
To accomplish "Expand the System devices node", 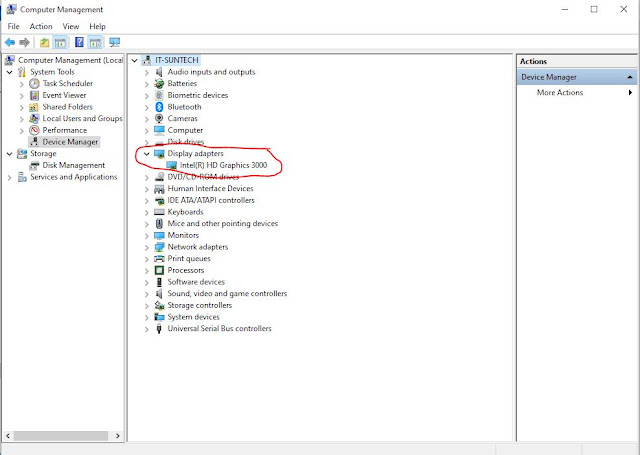I will click(x=147, y=317).
